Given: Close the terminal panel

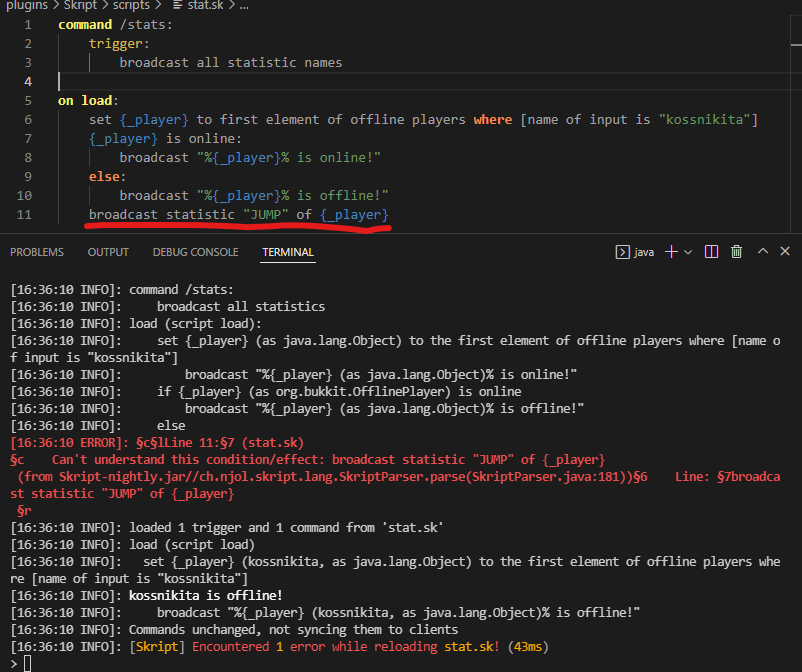Looking at the screenshot, I should [785, 251].
